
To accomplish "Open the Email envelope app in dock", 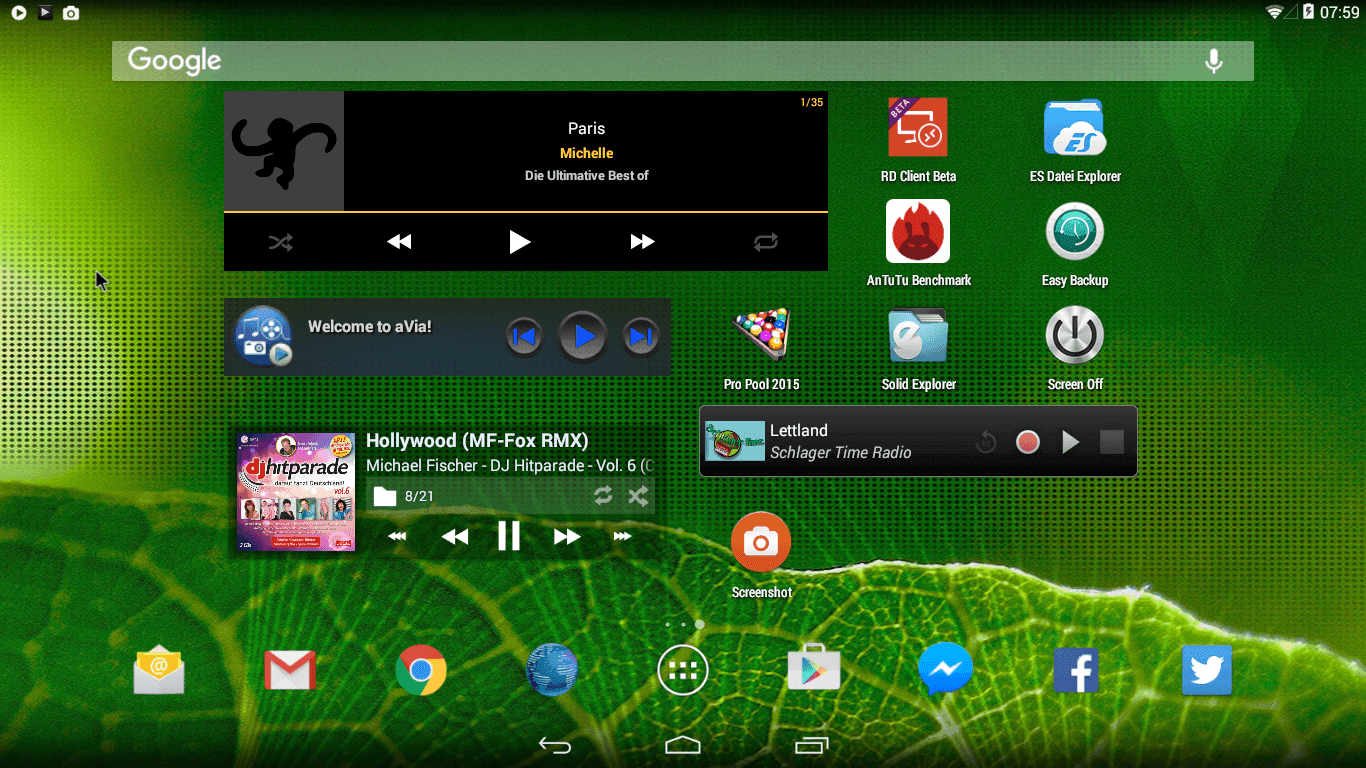I will (160, 670).
